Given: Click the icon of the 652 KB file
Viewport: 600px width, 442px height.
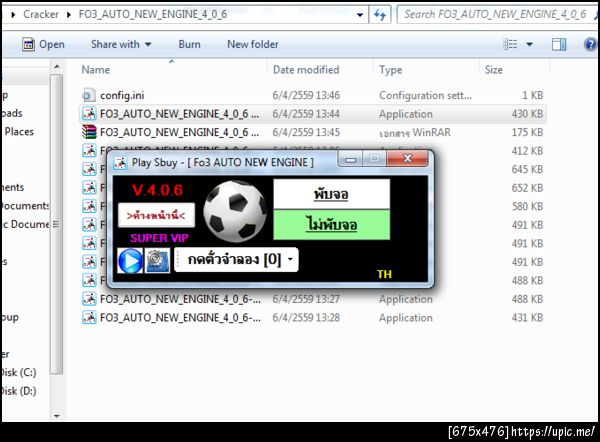Looking at the screenshot, I should pyautogui.click(x=89, y=188).
